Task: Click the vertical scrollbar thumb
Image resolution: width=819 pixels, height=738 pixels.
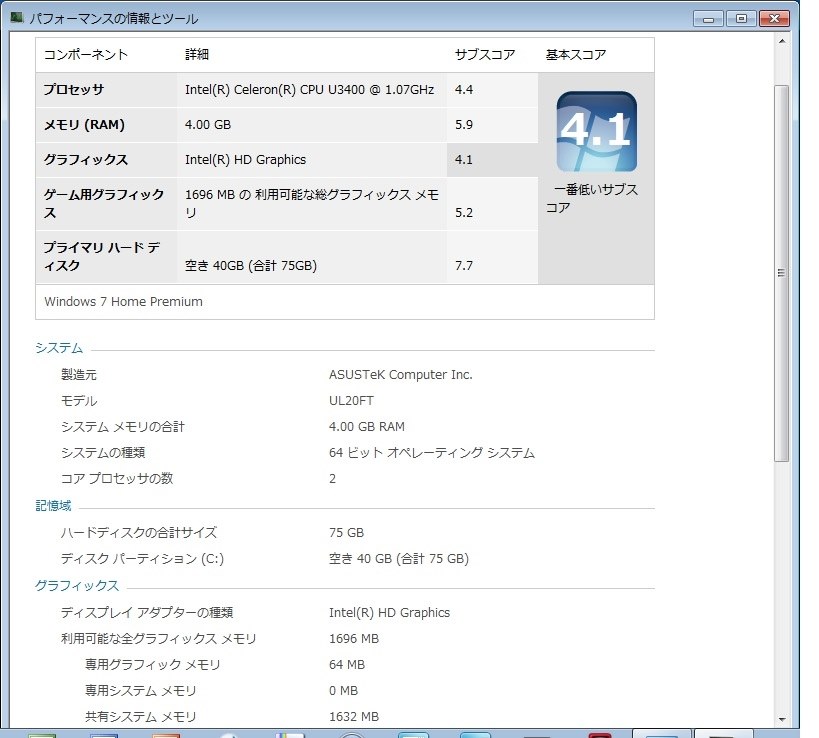Action: (x=781, y=273)
